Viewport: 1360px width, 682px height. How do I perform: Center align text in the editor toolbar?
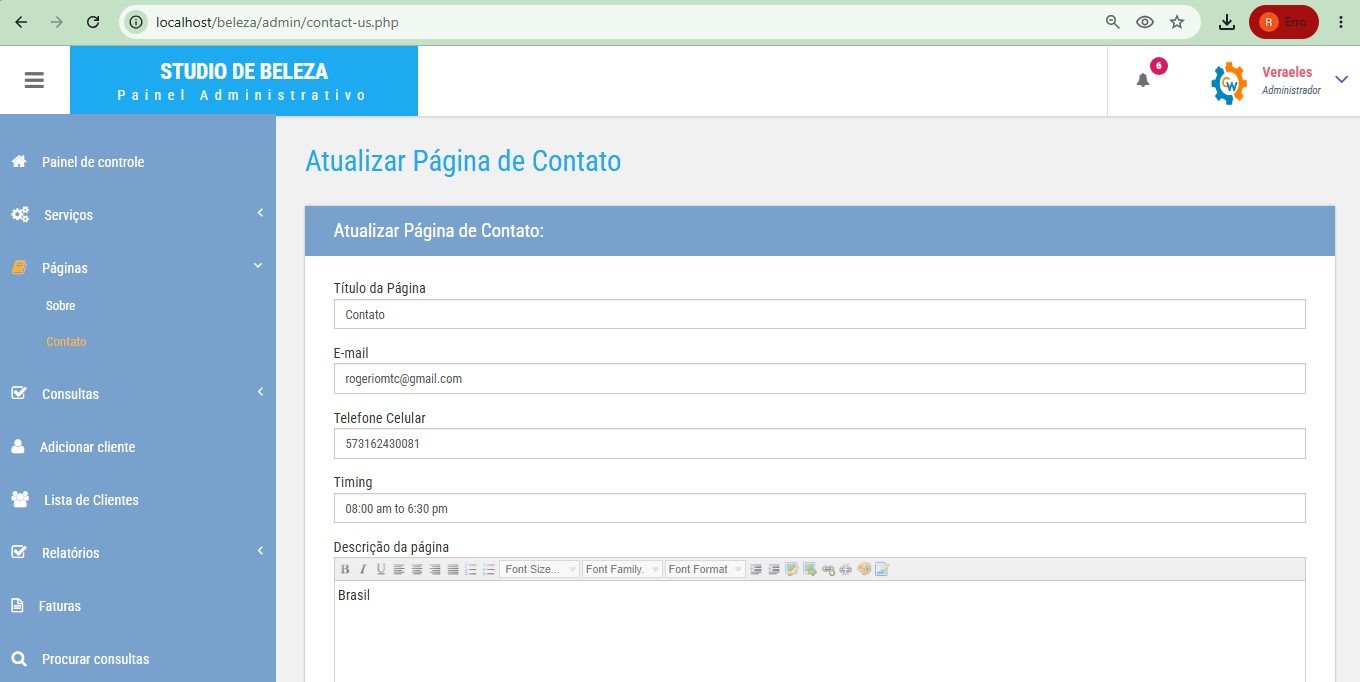click(417, 569)
